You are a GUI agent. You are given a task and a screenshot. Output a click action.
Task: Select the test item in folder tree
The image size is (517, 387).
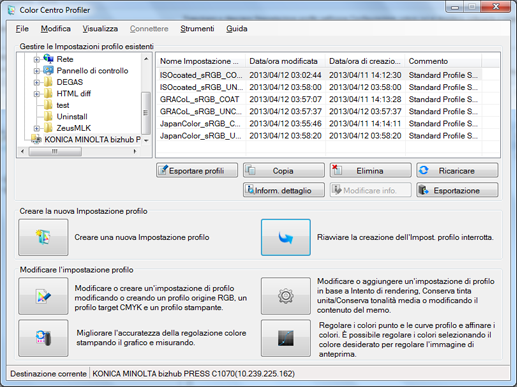coord(63,105)
